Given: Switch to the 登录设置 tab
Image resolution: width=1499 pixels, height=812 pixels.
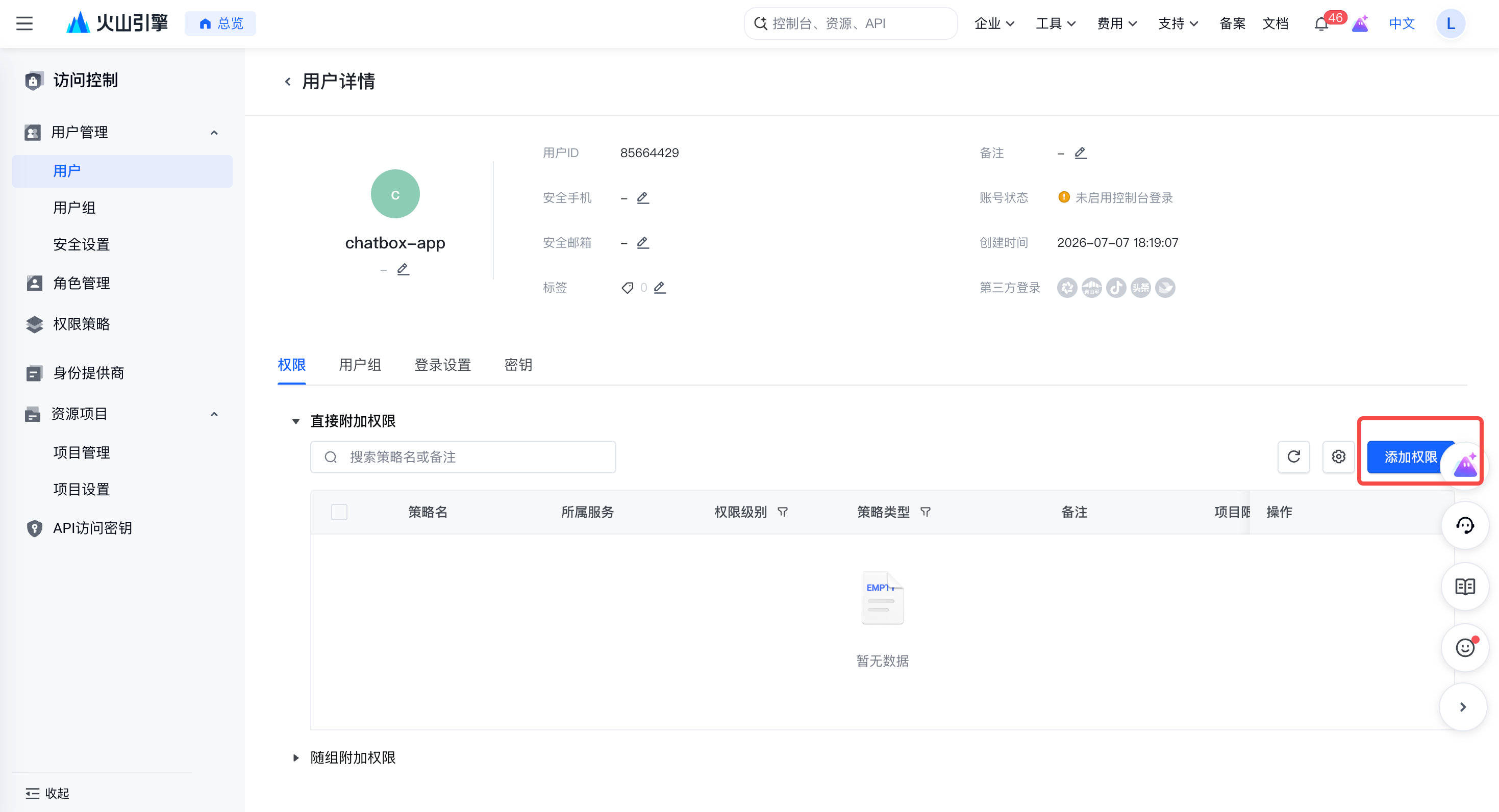Looking at the screenshot, I should (x=442, y=365).
